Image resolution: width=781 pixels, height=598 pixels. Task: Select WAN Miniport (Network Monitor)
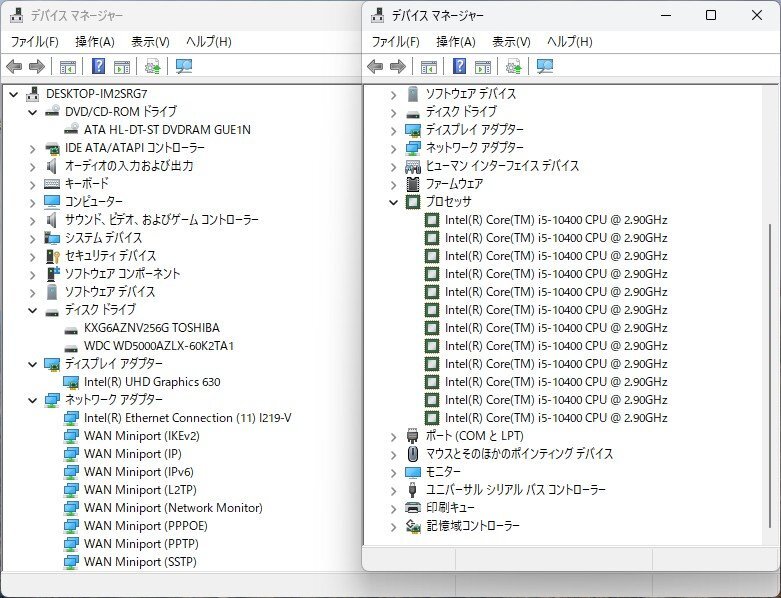173,507
